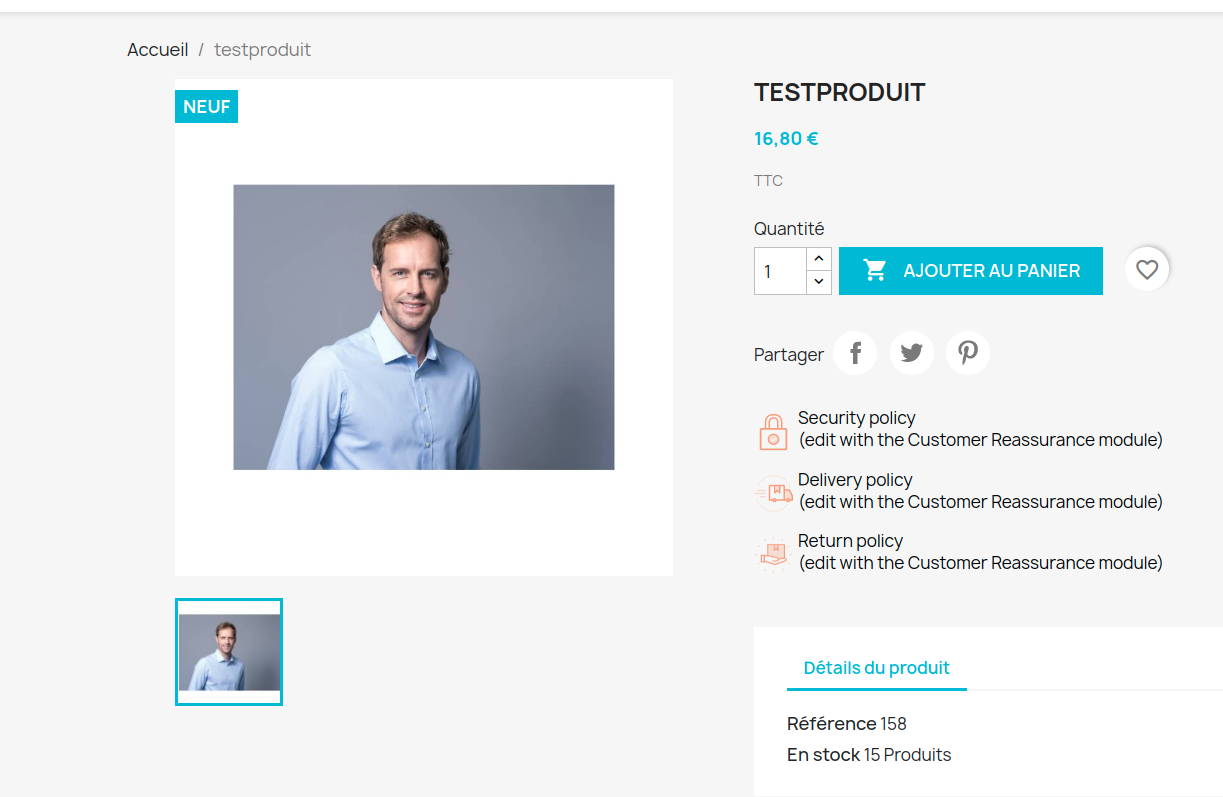
Task: Share the product on Facebook
Action: point(855,352)
